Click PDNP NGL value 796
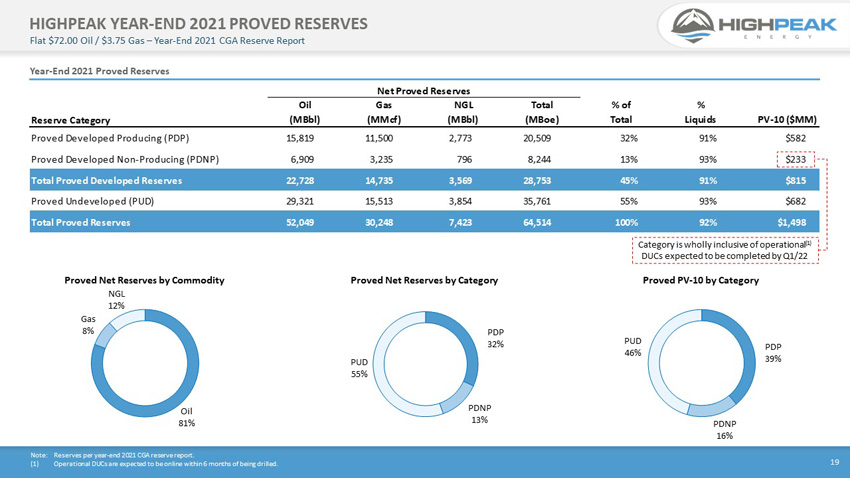The image size is (850, 478). coord(464,159)
